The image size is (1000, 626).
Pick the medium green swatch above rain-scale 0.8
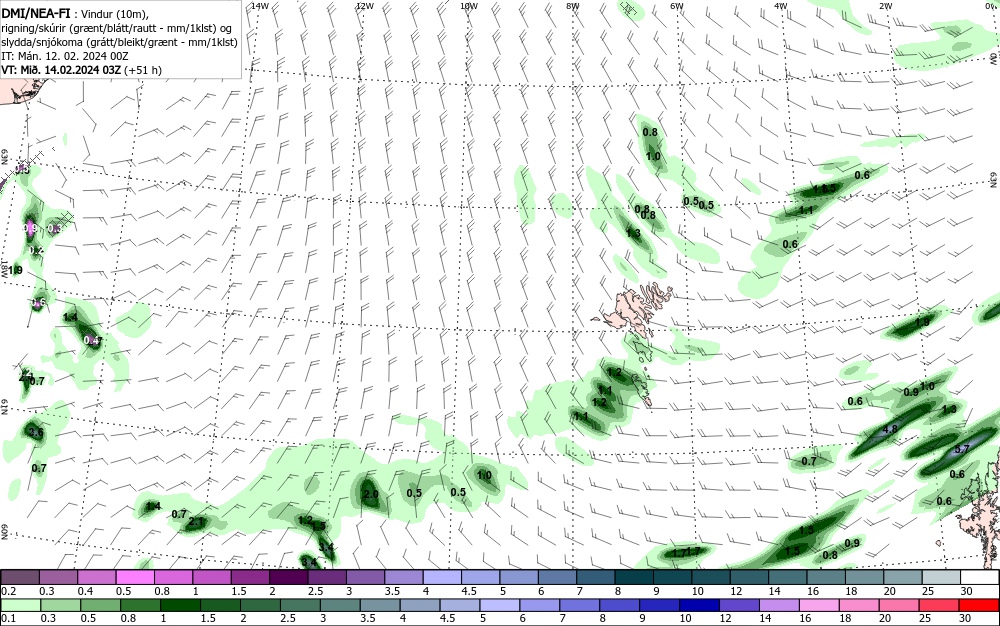click(x=140, y=605)
